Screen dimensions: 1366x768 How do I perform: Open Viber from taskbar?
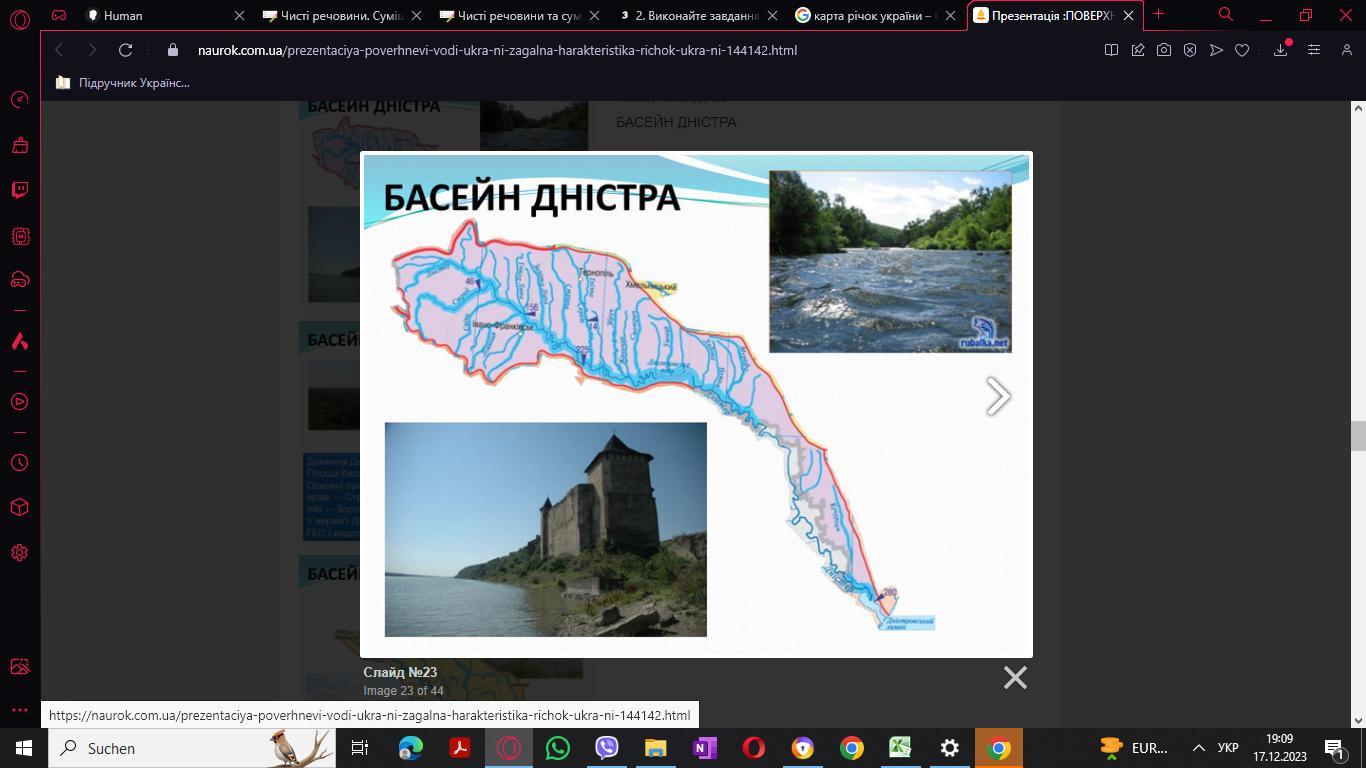pos(607,748)
